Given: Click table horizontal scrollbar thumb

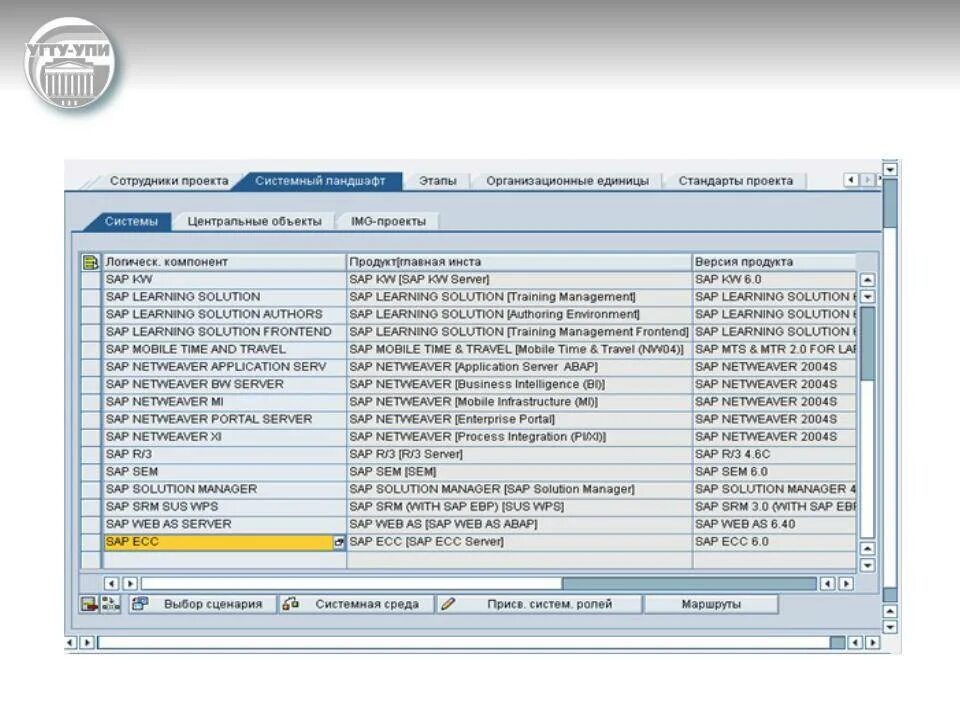Looking at the screenshot, I should click(689, 583).
